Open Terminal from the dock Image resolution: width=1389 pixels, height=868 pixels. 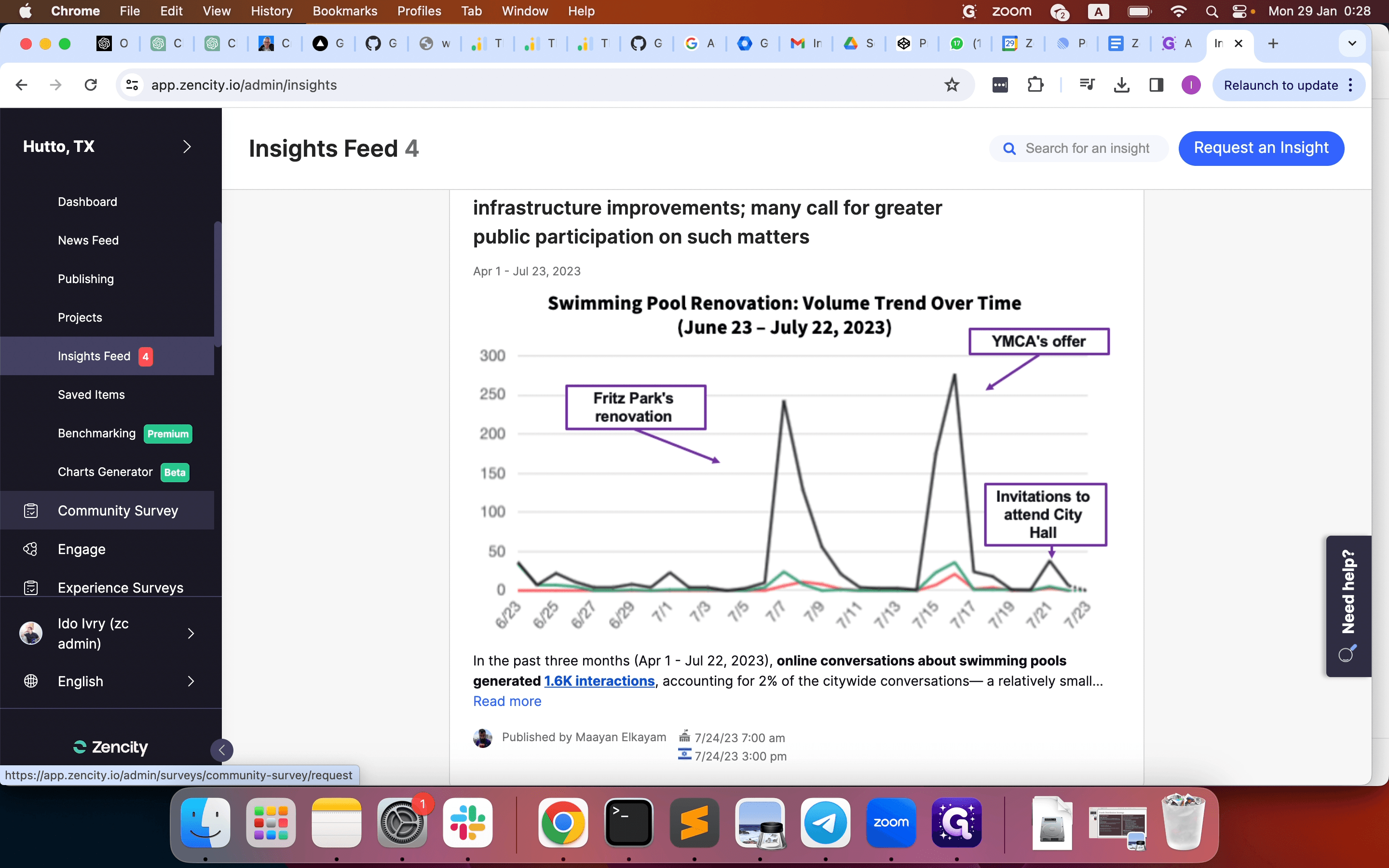tap(628, 822)
